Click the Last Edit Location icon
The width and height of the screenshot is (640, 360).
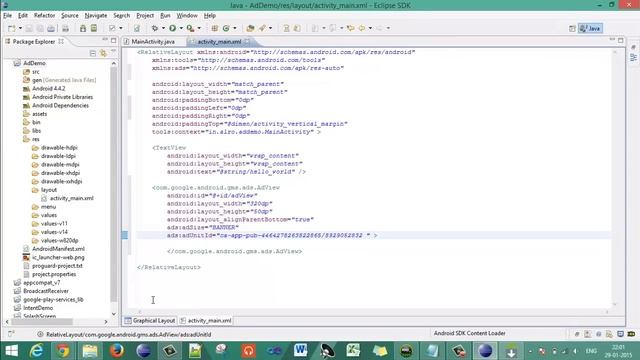[x=351, y=28]
